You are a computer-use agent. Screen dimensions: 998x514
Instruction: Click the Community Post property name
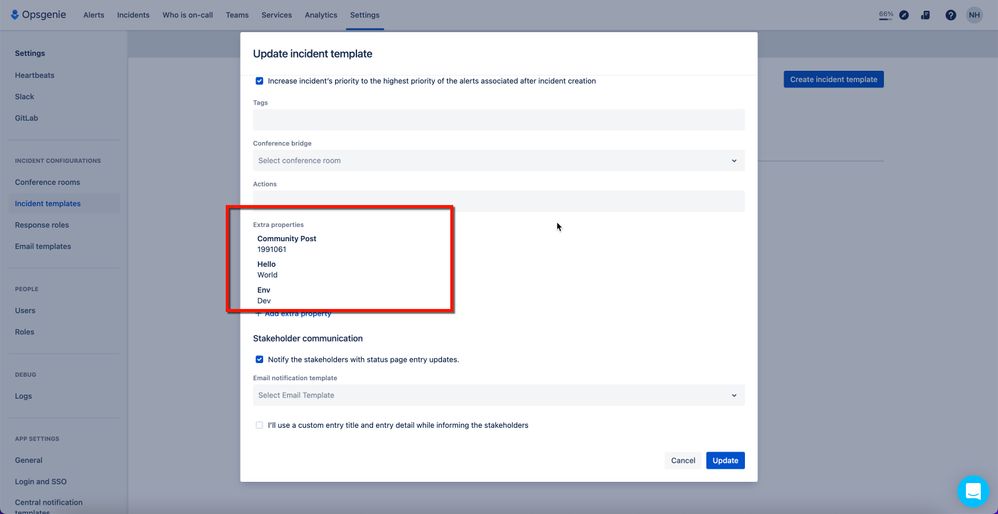coord(287,239)
